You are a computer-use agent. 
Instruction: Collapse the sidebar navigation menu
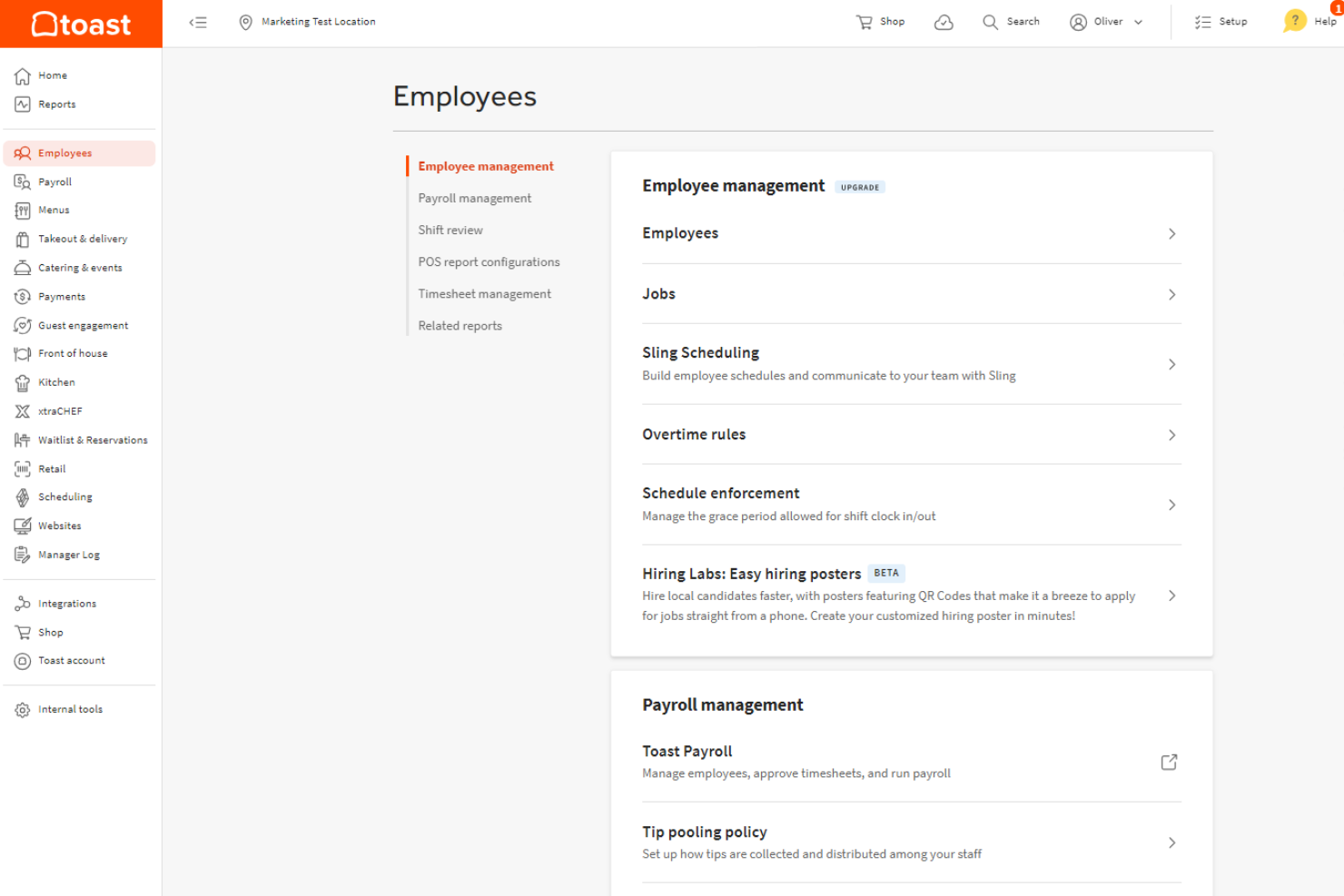(x=198, y=22)
